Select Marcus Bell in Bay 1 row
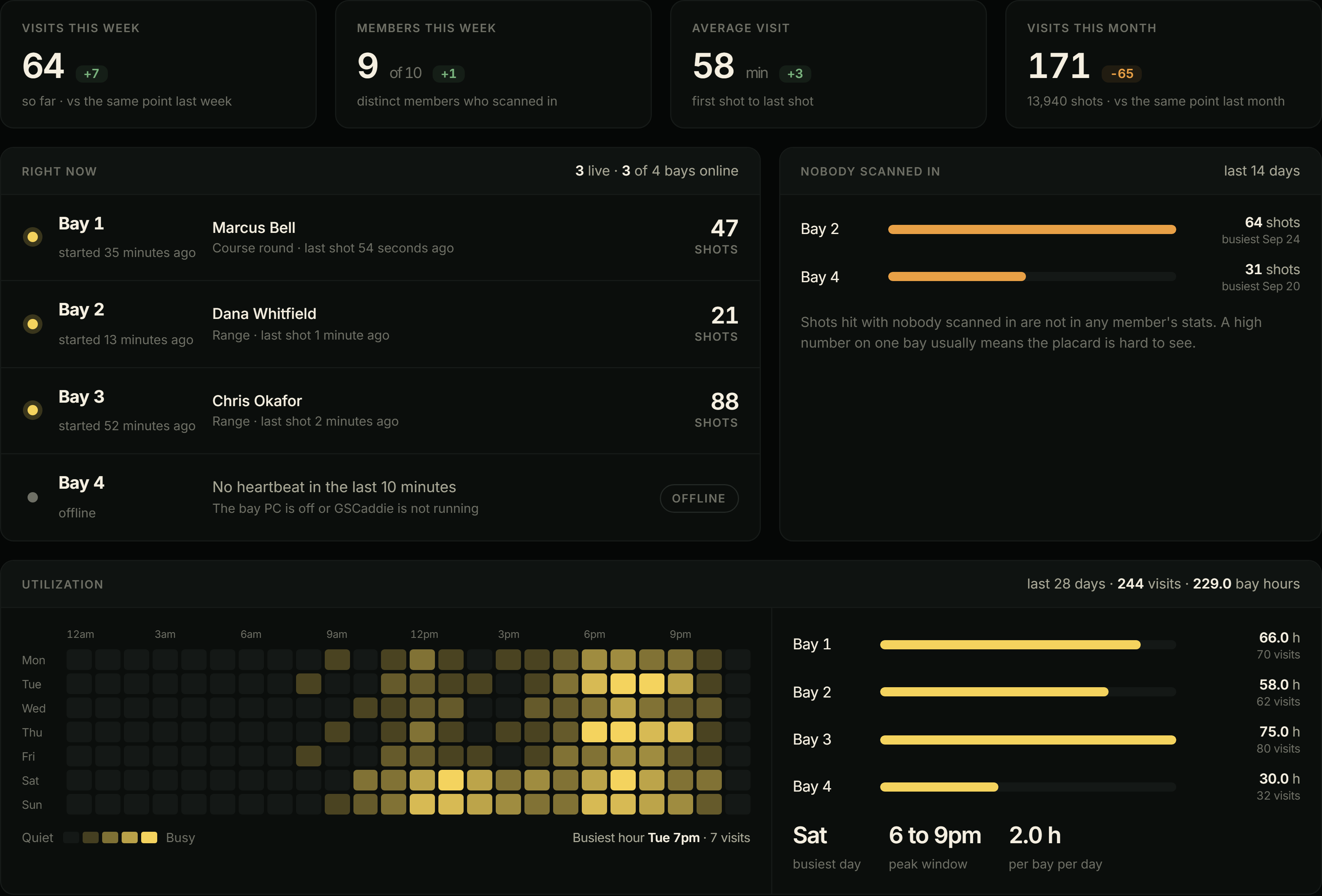 pos(254,228)
